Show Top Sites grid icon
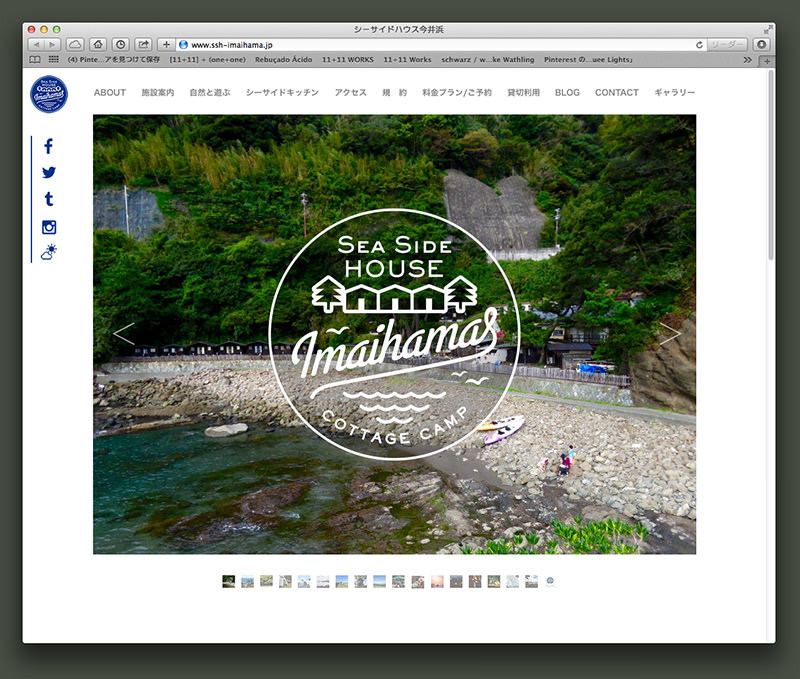The height and width of the screenshot is (679, 800). 54,60
